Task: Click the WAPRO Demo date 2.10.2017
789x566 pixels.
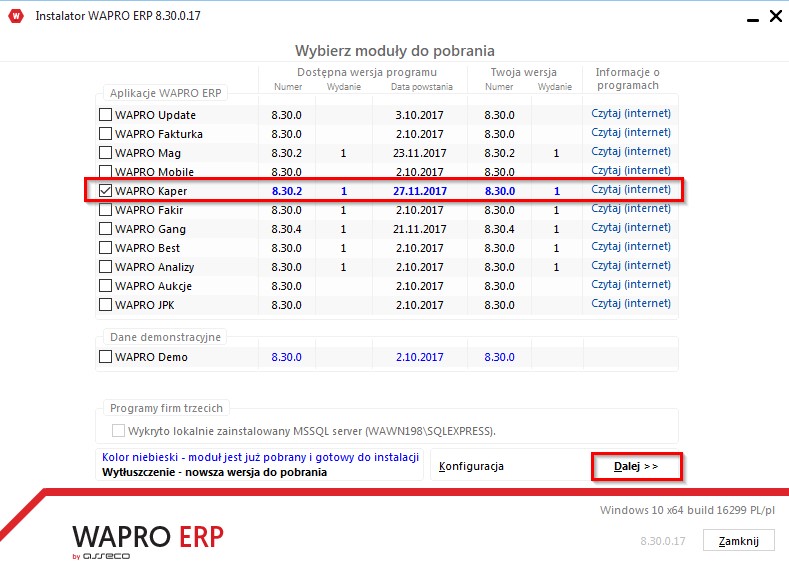Action: pyautogui.click(x=420, y=357)
